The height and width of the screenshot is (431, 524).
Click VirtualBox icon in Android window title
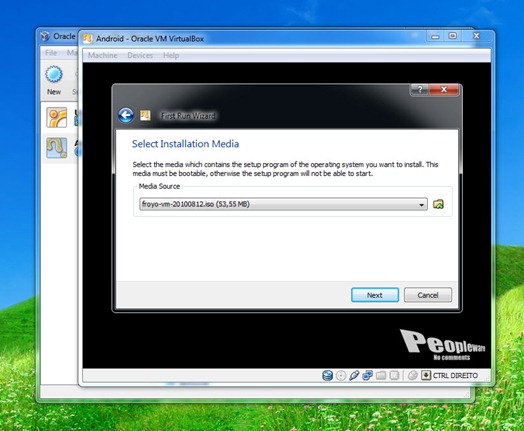[88, 39]
